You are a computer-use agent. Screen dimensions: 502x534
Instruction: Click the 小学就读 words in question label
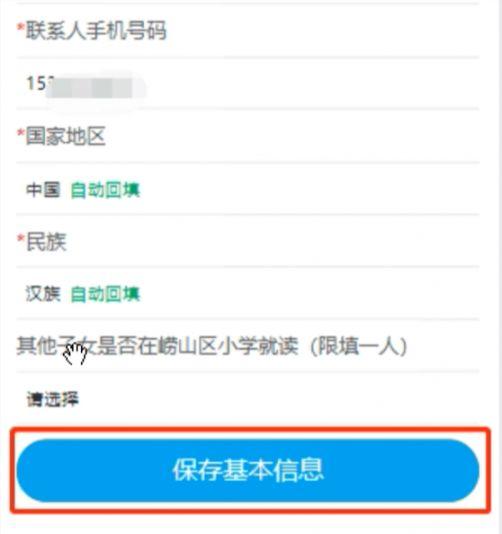[258, 346]
